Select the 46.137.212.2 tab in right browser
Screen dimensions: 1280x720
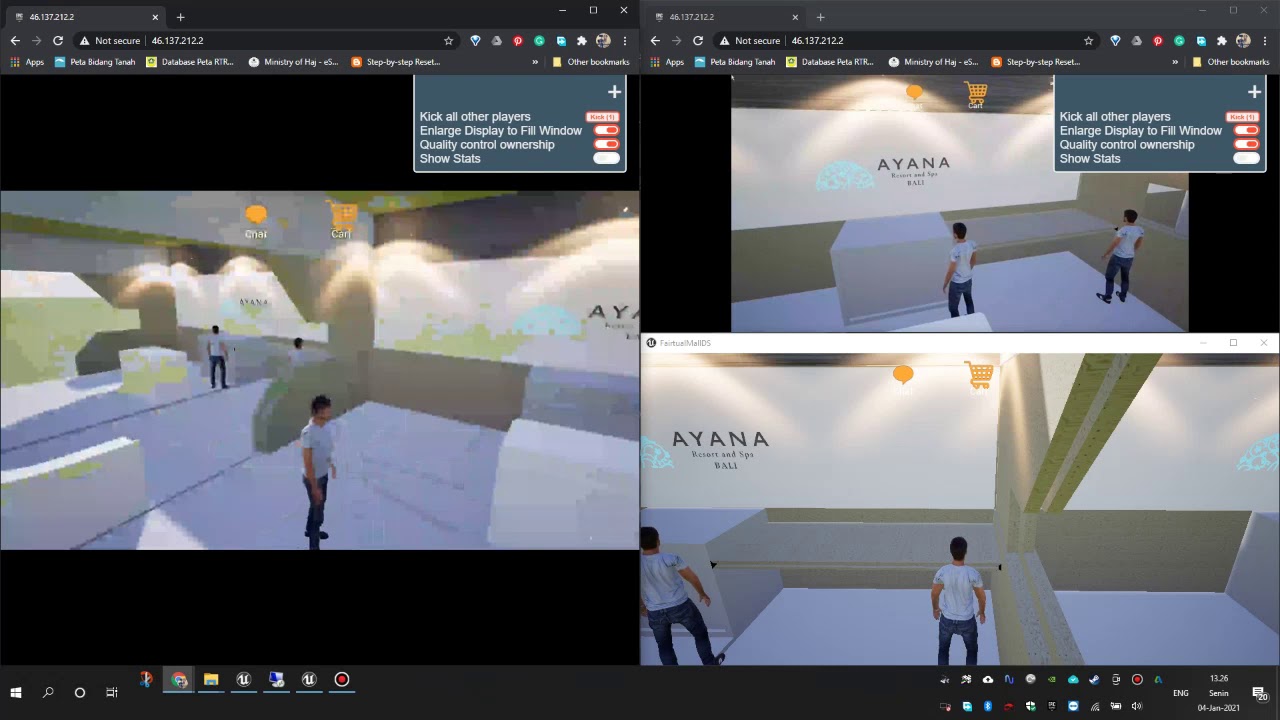[724, 17]
